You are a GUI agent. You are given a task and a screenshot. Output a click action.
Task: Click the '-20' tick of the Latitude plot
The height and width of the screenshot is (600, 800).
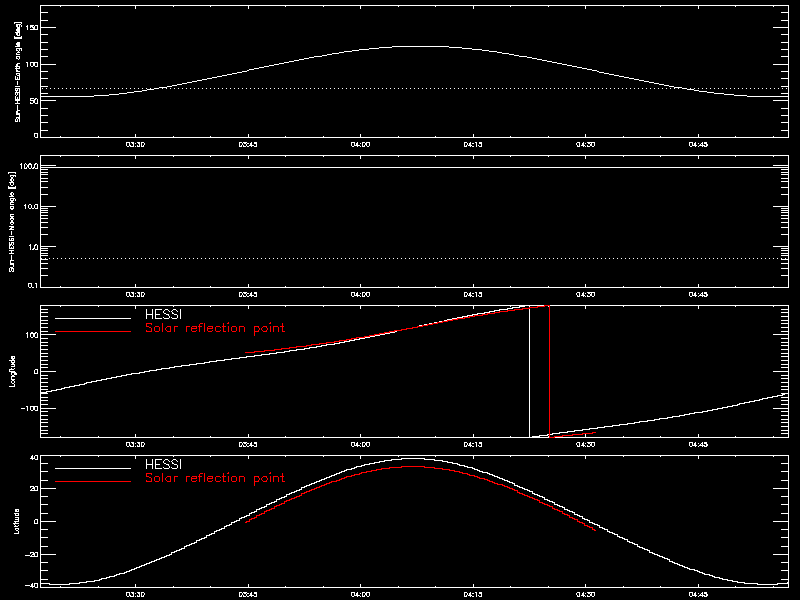click(32, 554)
